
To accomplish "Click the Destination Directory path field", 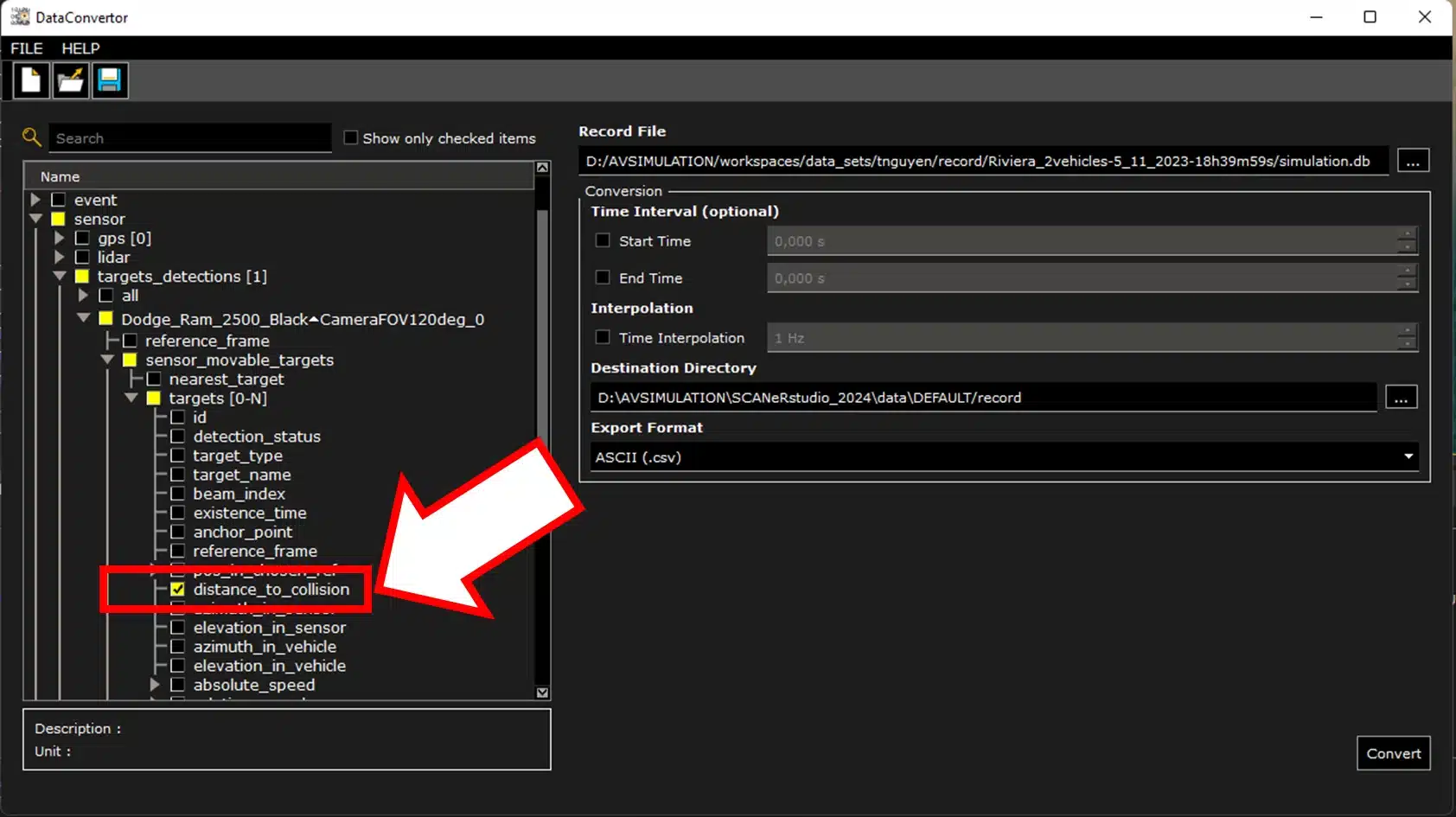I will coord(984,398).
